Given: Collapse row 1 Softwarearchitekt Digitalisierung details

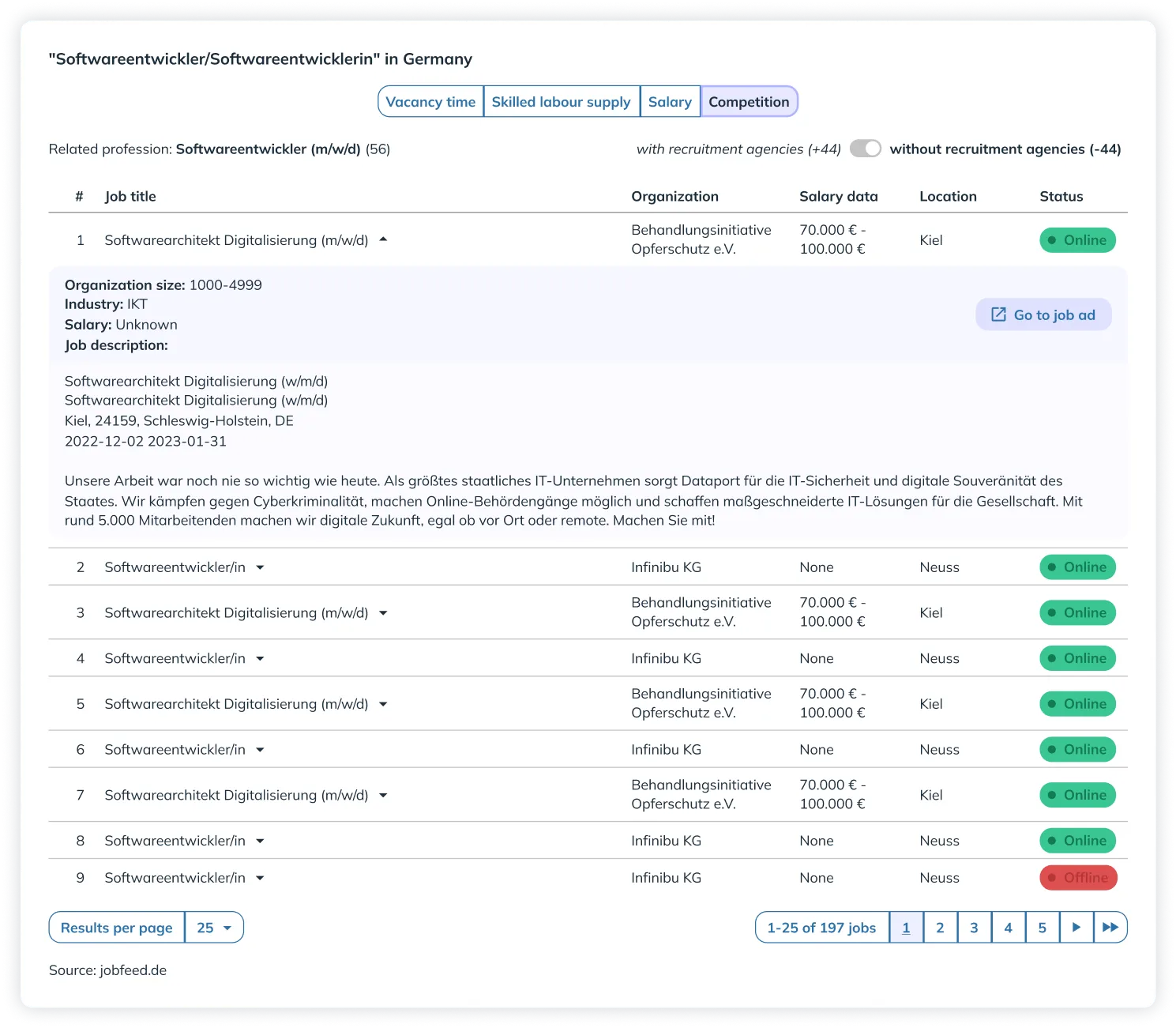Looking at the screenshot, I should 383,240.
